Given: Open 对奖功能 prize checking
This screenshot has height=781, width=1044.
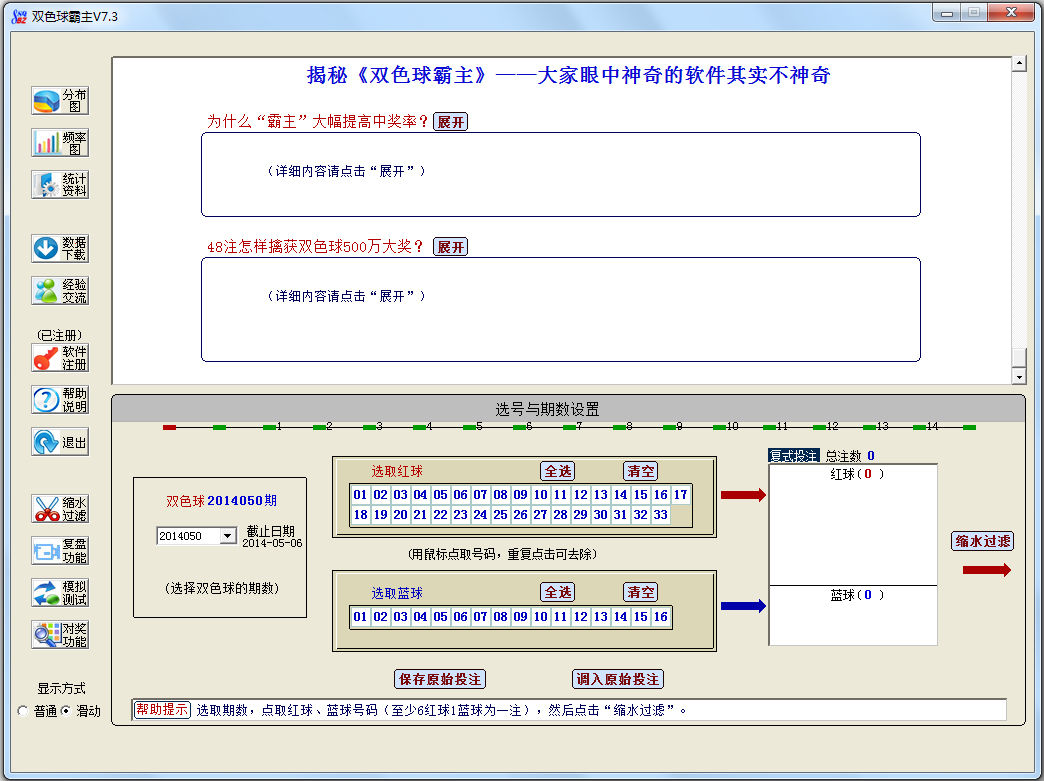Looking at the screenshot, I should coord(60,635).
